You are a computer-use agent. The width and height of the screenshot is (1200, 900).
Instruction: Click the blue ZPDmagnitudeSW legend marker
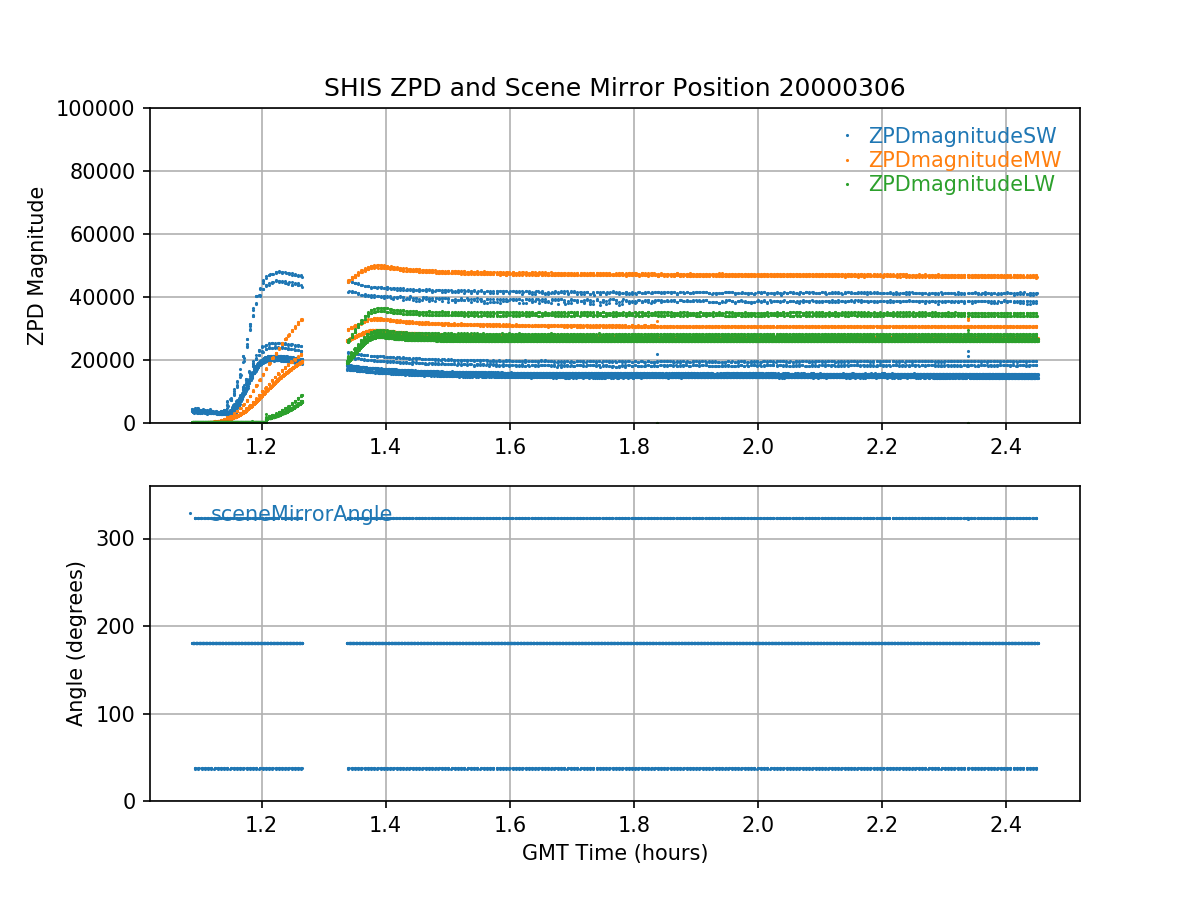pyautogui.click(x=847, y=136)
